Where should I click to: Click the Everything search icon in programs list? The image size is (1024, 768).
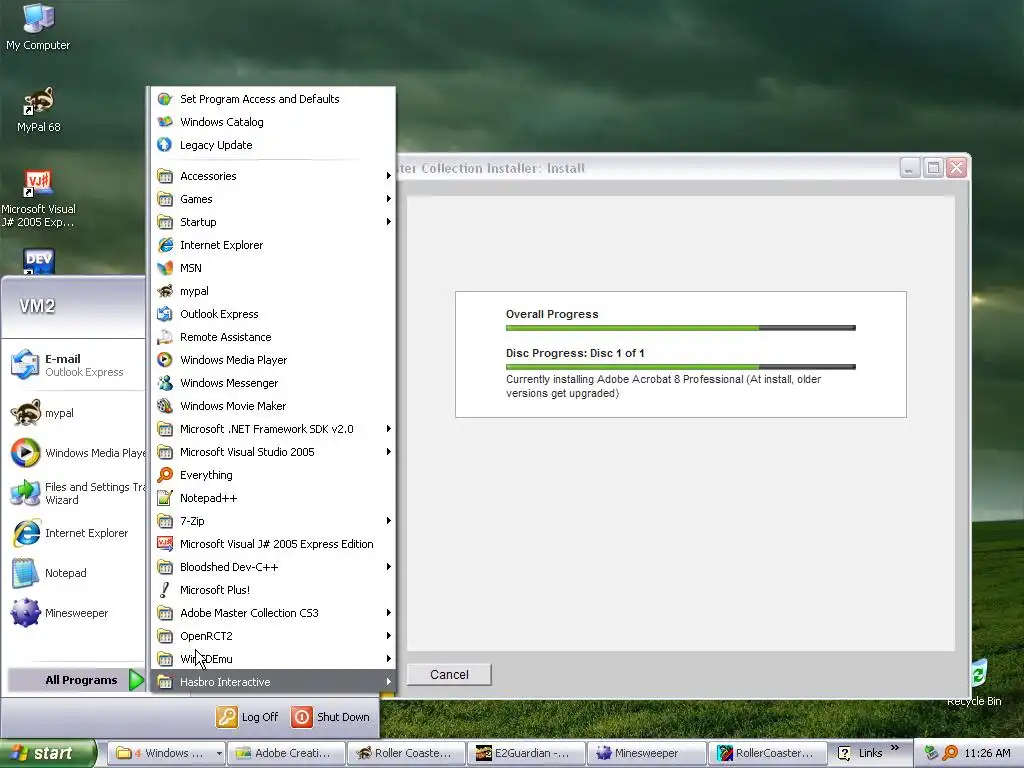point(165,475)
